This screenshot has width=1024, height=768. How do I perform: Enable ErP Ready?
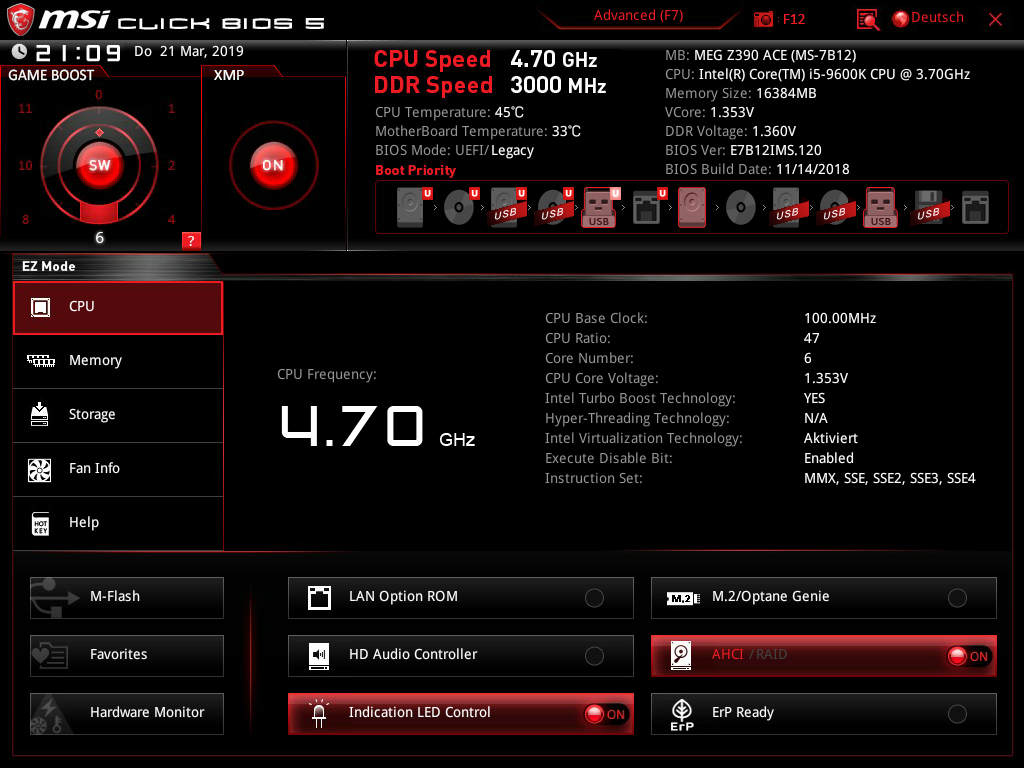pyautogui.click(x=824, y=714)
